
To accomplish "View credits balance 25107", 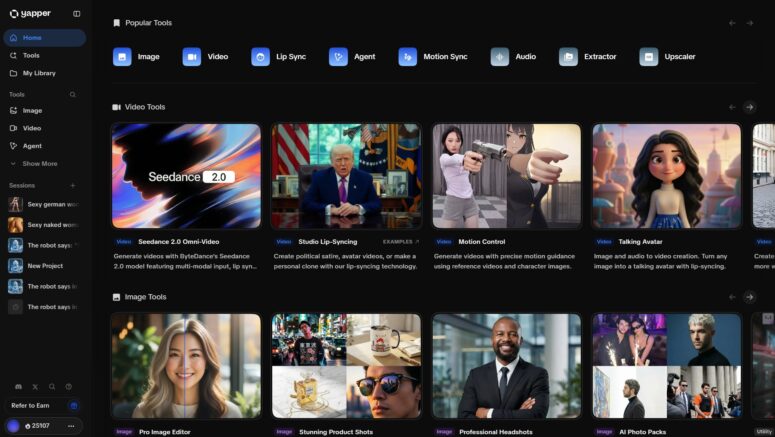I will [37, 426].
